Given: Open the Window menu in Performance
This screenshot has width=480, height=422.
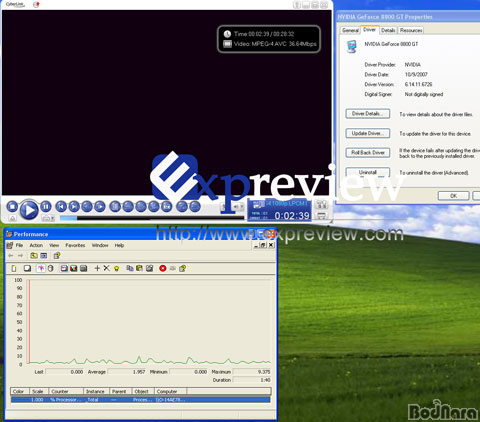Looking at the screenshot, I should coord(100,245).
